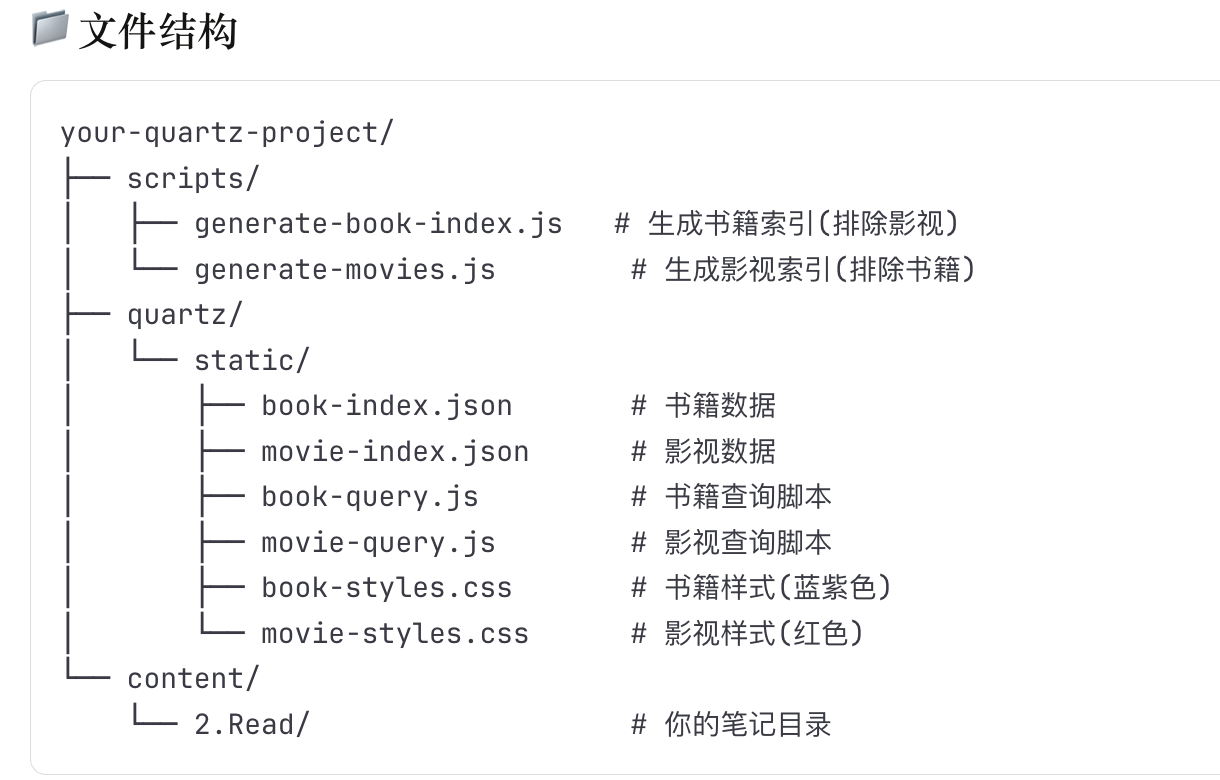This screenshot has width=1220, height=780.
Task: Click the book-styles.css file name
Action: point(386,588)
